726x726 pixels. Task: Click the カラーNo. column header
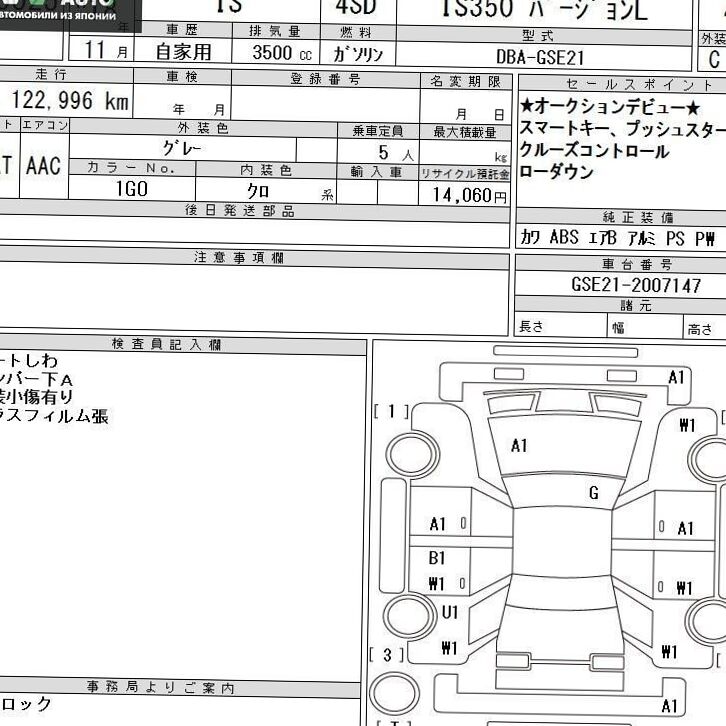131,168
